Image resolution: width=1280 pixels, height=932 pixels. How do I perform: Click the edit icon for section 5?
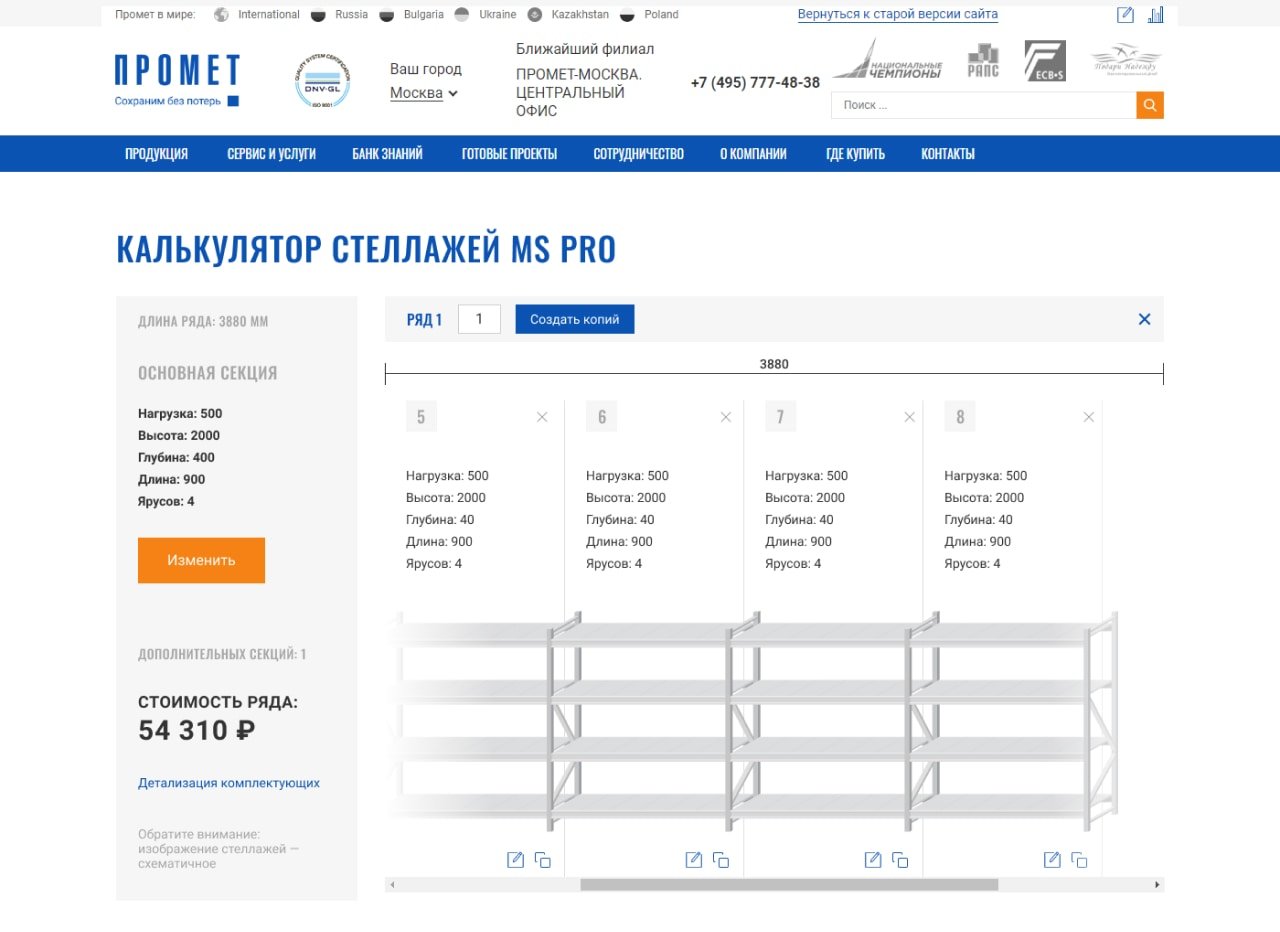click(515, 860)
